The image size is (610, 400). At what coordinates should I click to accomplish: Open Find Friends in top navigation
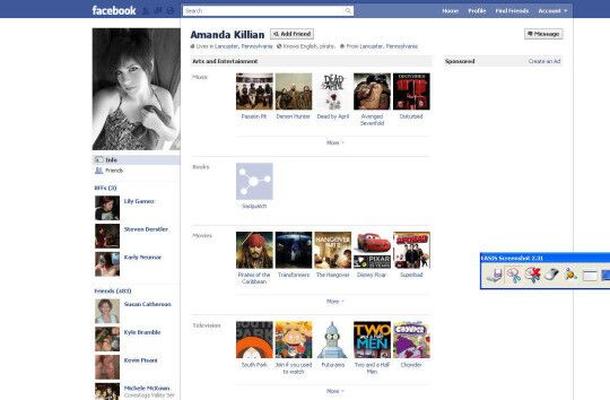[512, 11]
